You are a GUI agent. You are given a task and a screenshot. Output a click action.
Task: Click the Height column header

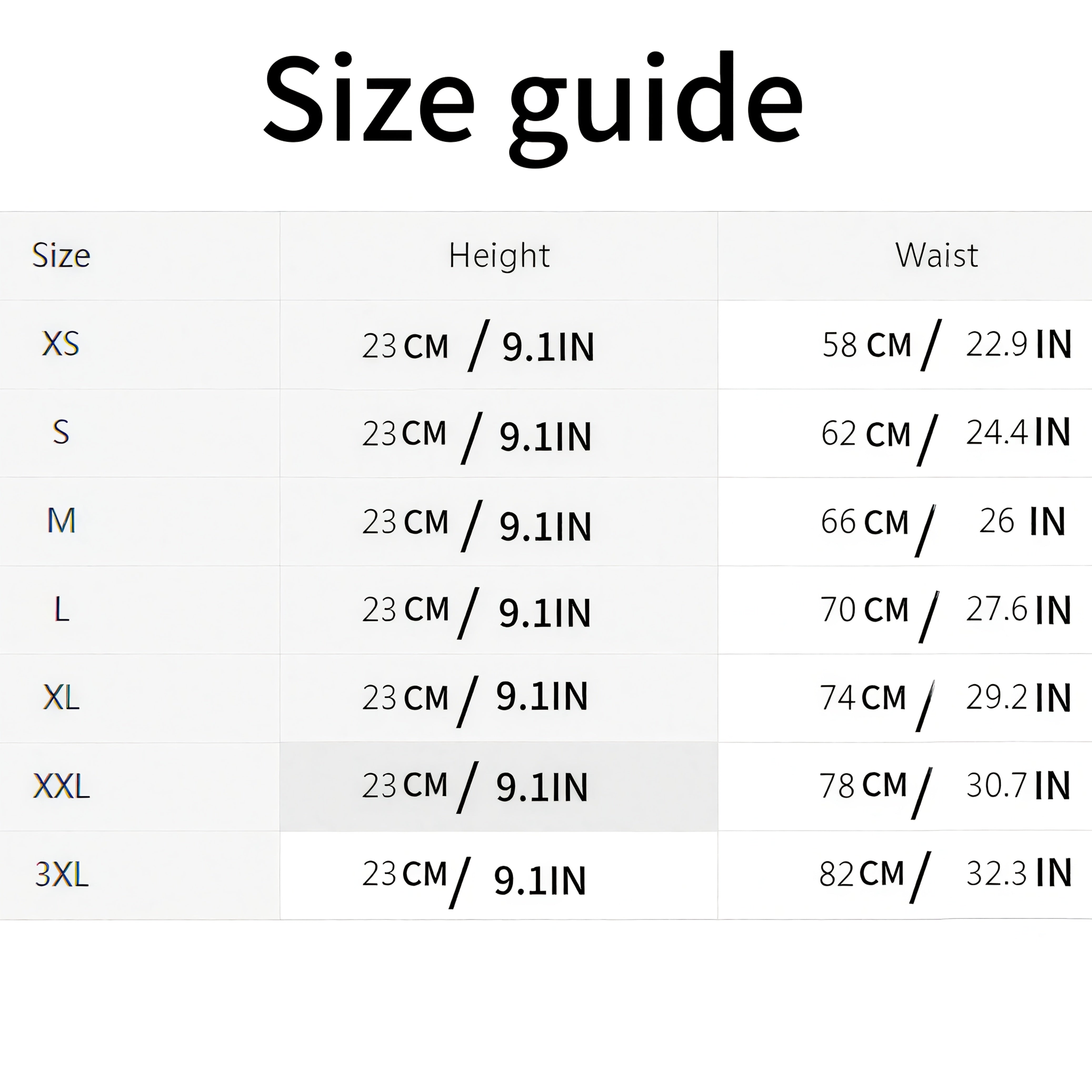[x=499, y=256]
